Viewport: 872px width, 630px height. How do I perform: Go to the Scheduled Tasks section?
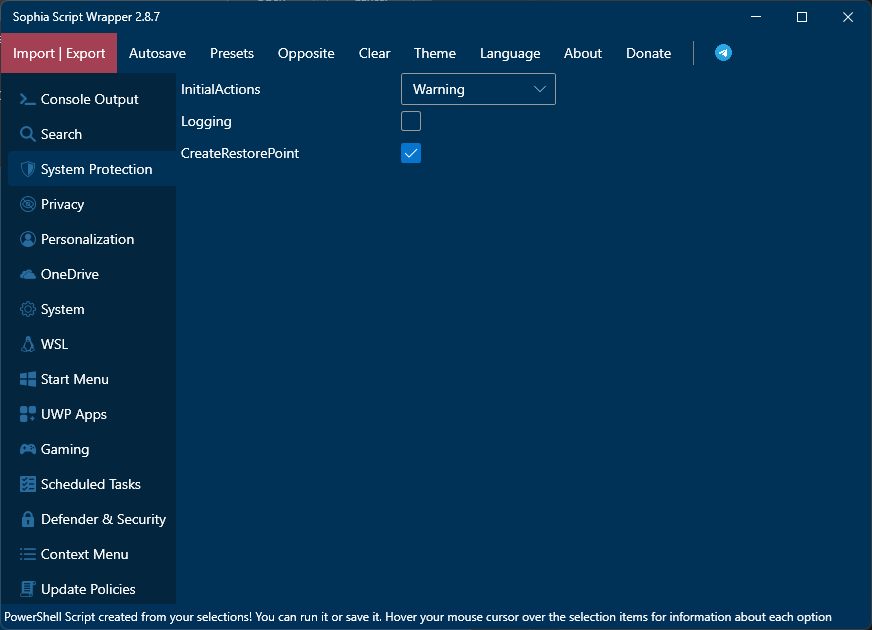90,484
